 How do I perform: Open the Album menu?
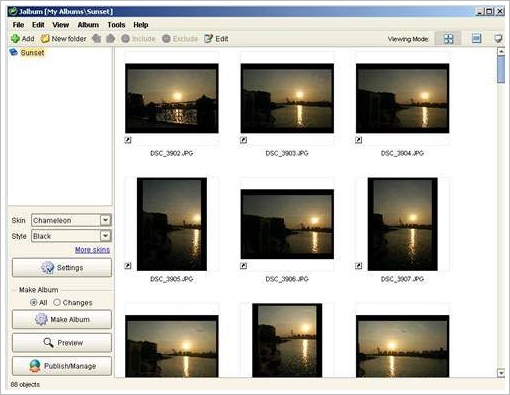point(88,25)
